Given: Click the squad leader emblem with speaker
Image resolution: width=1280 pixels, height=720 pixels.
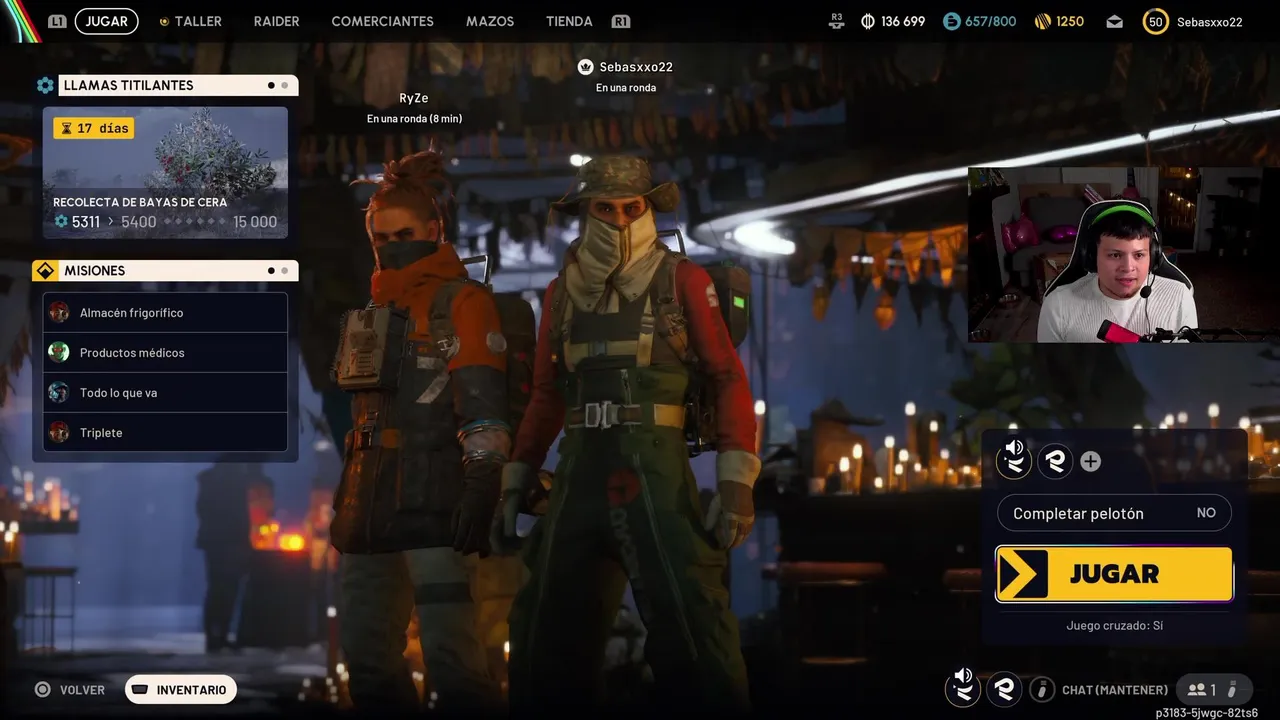Looking at the screenshot, I should coord(1014,459).
